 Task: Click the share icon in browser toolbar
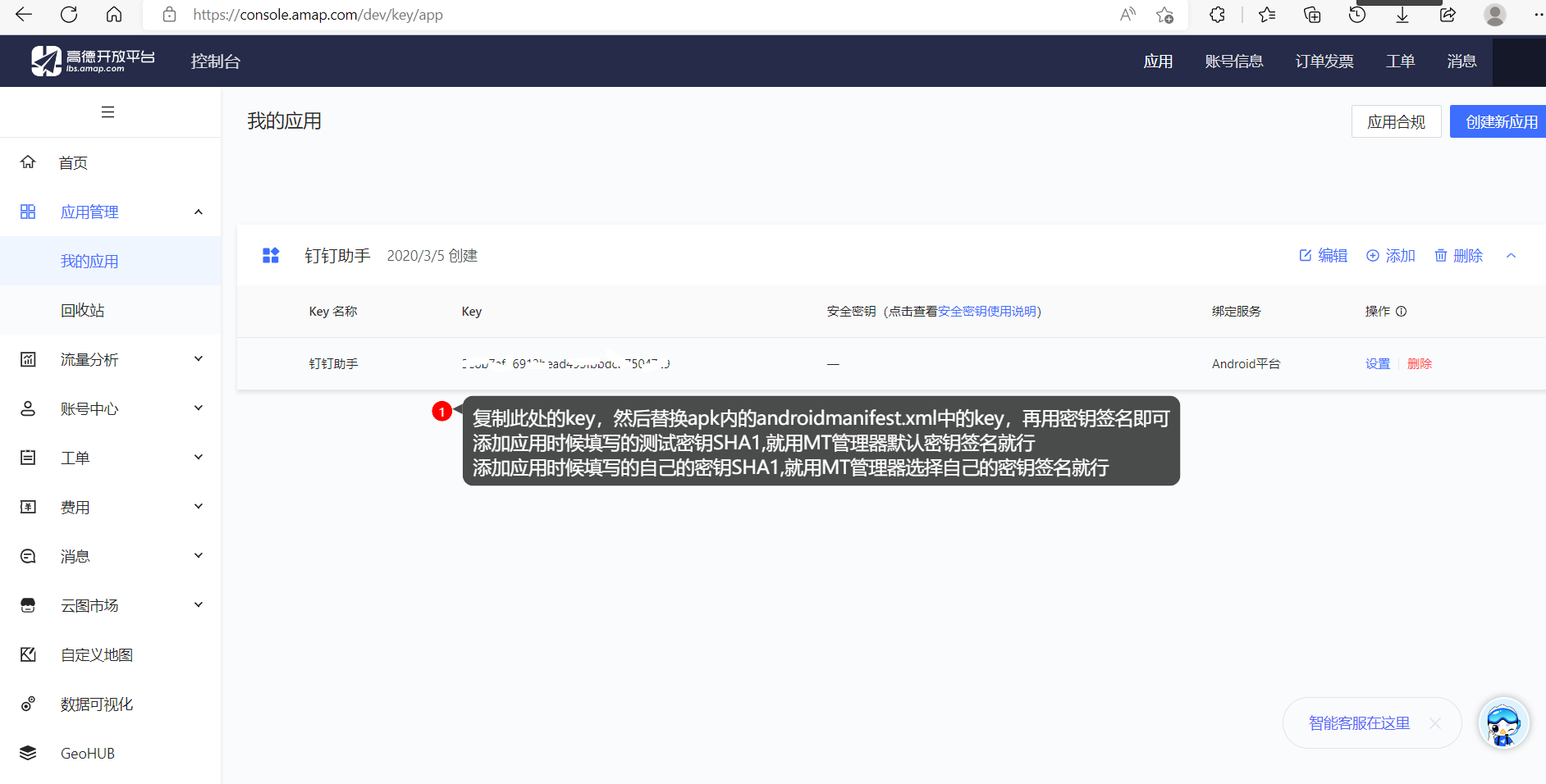pos(1448,14)
